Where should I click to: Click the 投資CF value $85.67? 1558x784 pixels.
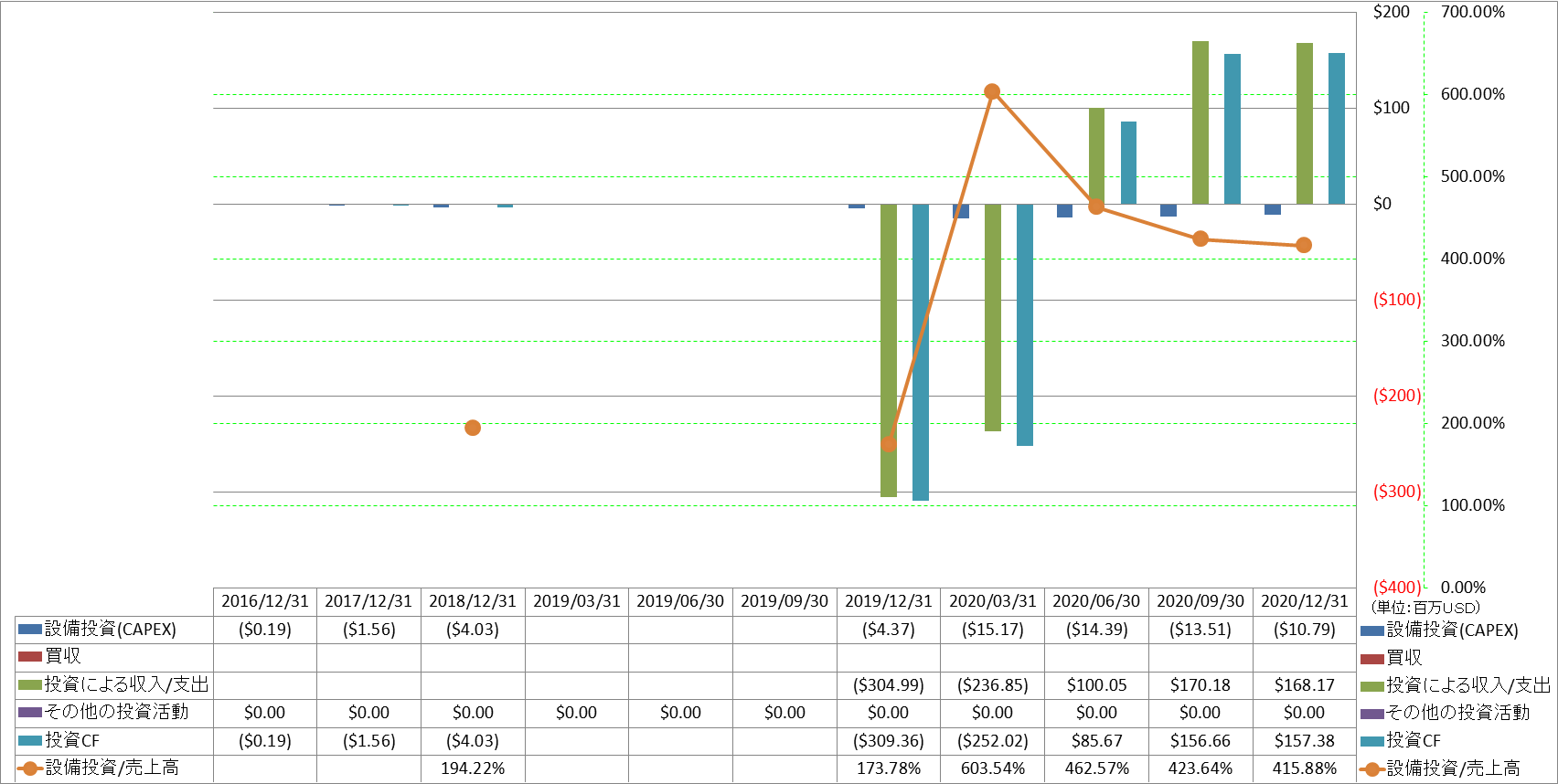[1097, 741]
